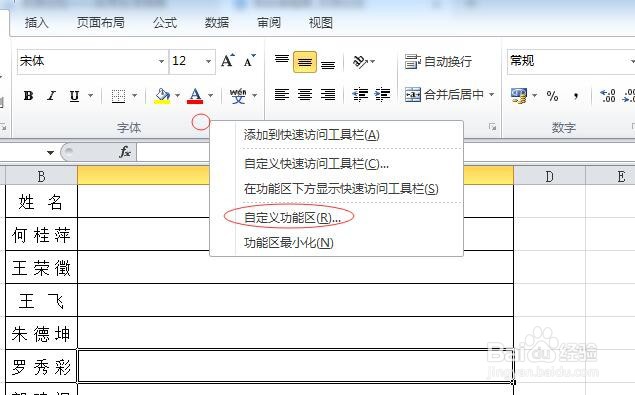
Task: Center text horizontally
Action: [305, 95]
